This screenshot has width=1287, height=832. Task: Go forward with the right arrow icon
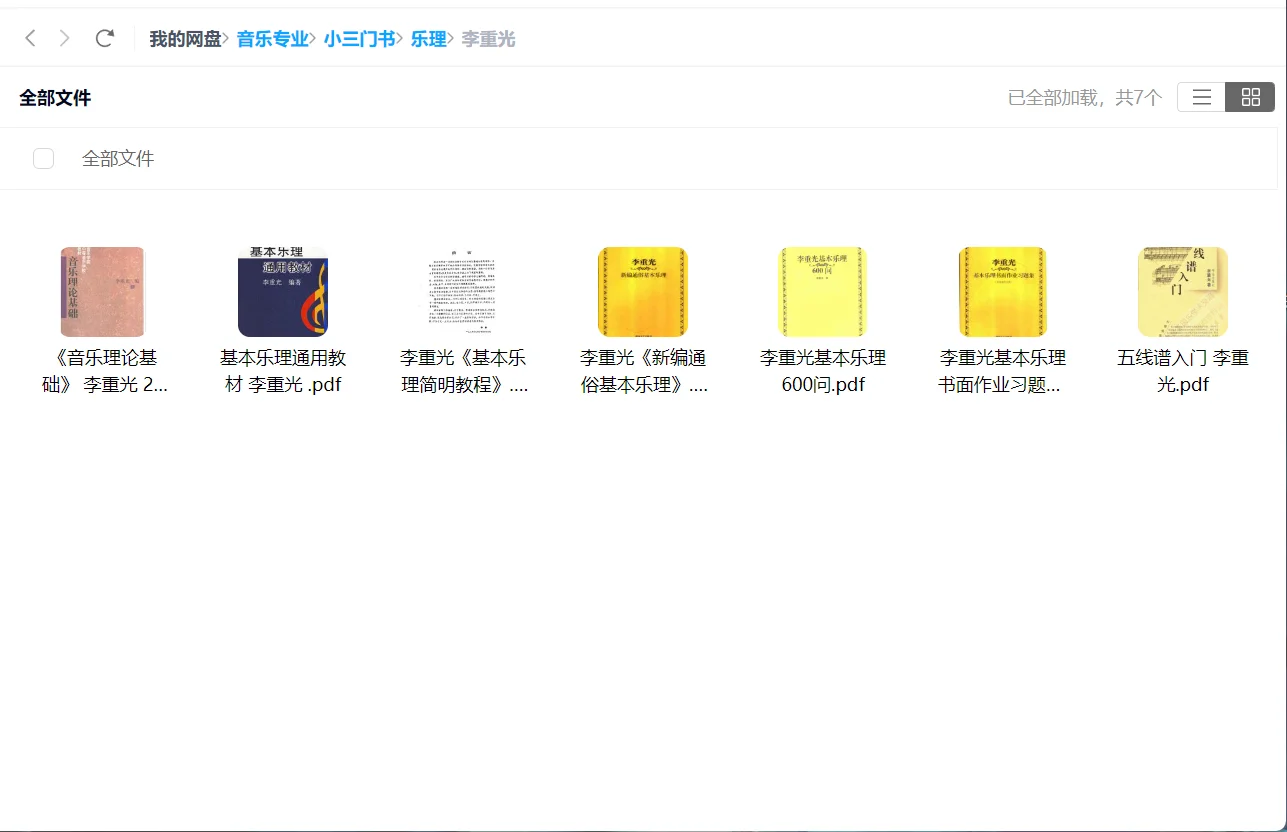(65, 39)
